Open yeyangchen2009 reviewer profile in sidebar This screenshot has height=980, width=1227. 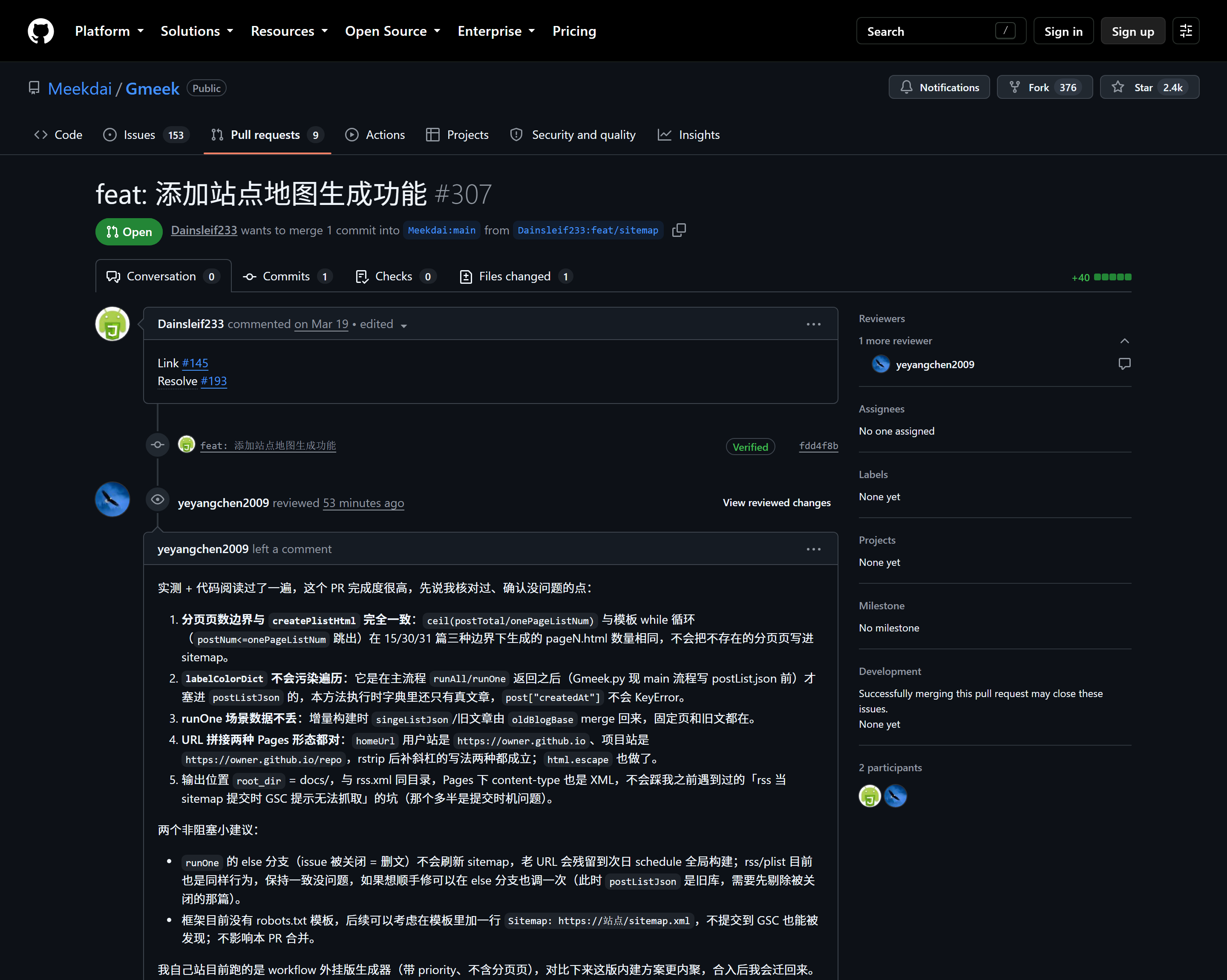pos(934,364)
